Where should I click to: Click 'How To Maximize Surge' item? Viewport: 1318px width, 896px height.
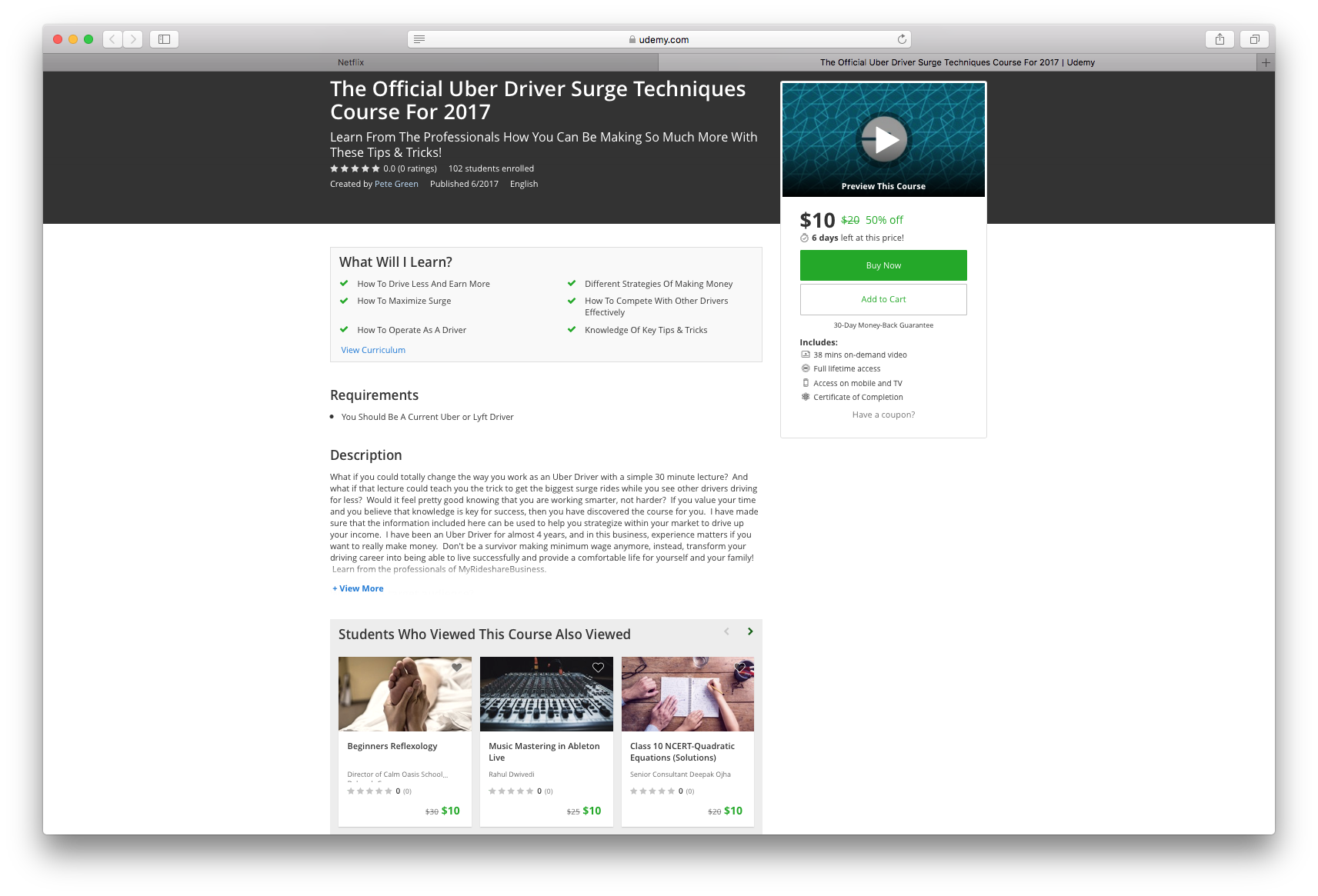tap(404, 301)
